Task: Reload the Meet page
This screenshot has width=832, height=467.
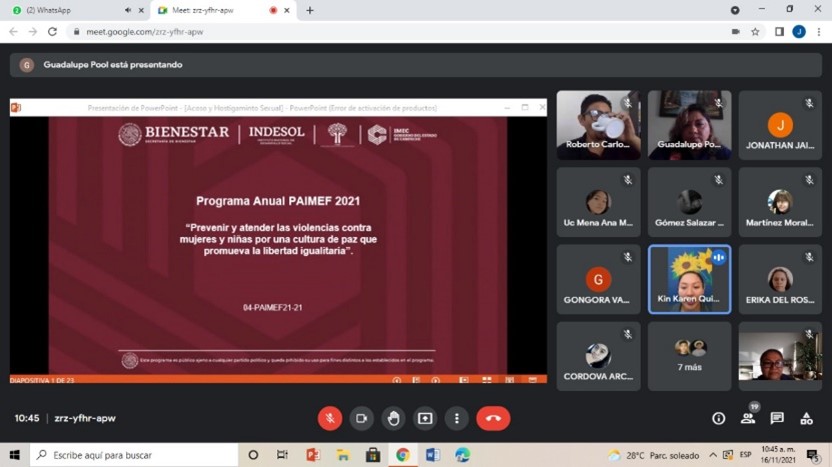Action: tap(52, 32)
